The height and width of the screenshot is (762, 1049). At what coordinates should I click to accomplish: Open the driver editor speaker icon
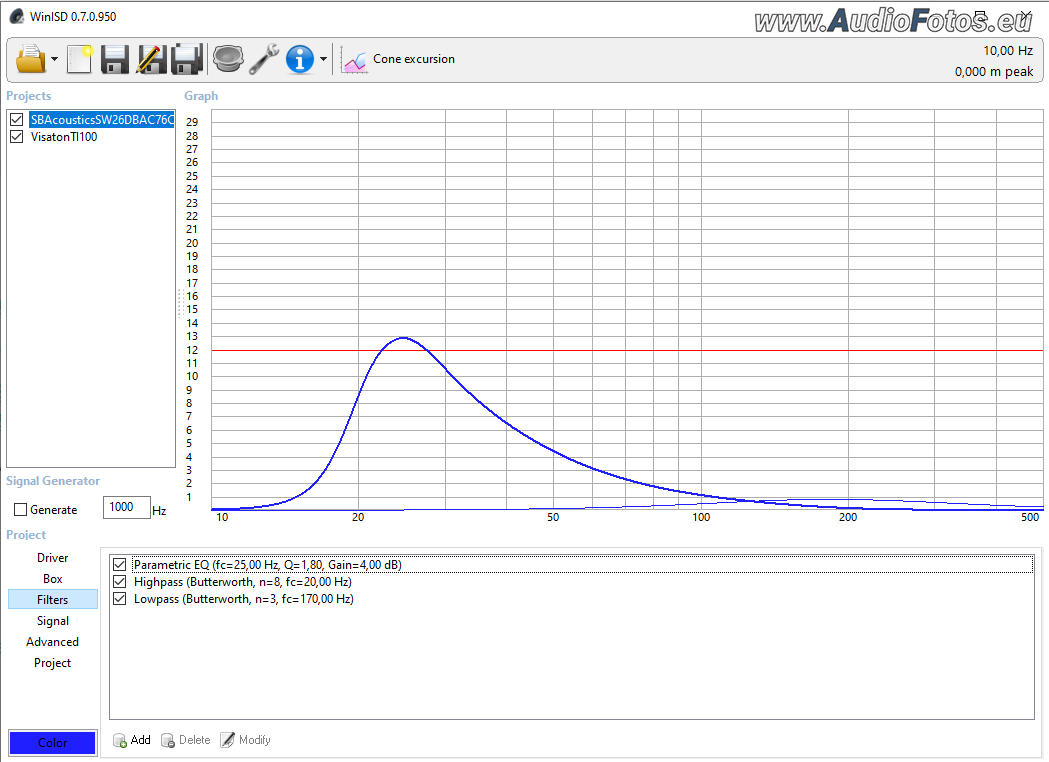click(x=228, y=60)
